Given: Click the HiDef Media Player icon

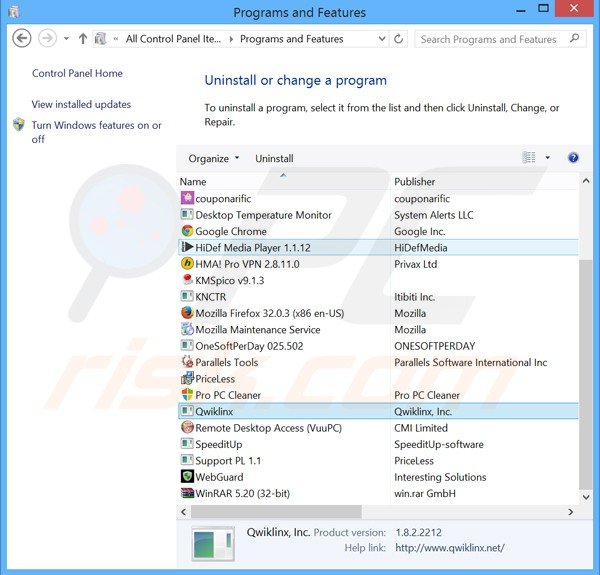Looking at the screenshot, I should 187,247.
